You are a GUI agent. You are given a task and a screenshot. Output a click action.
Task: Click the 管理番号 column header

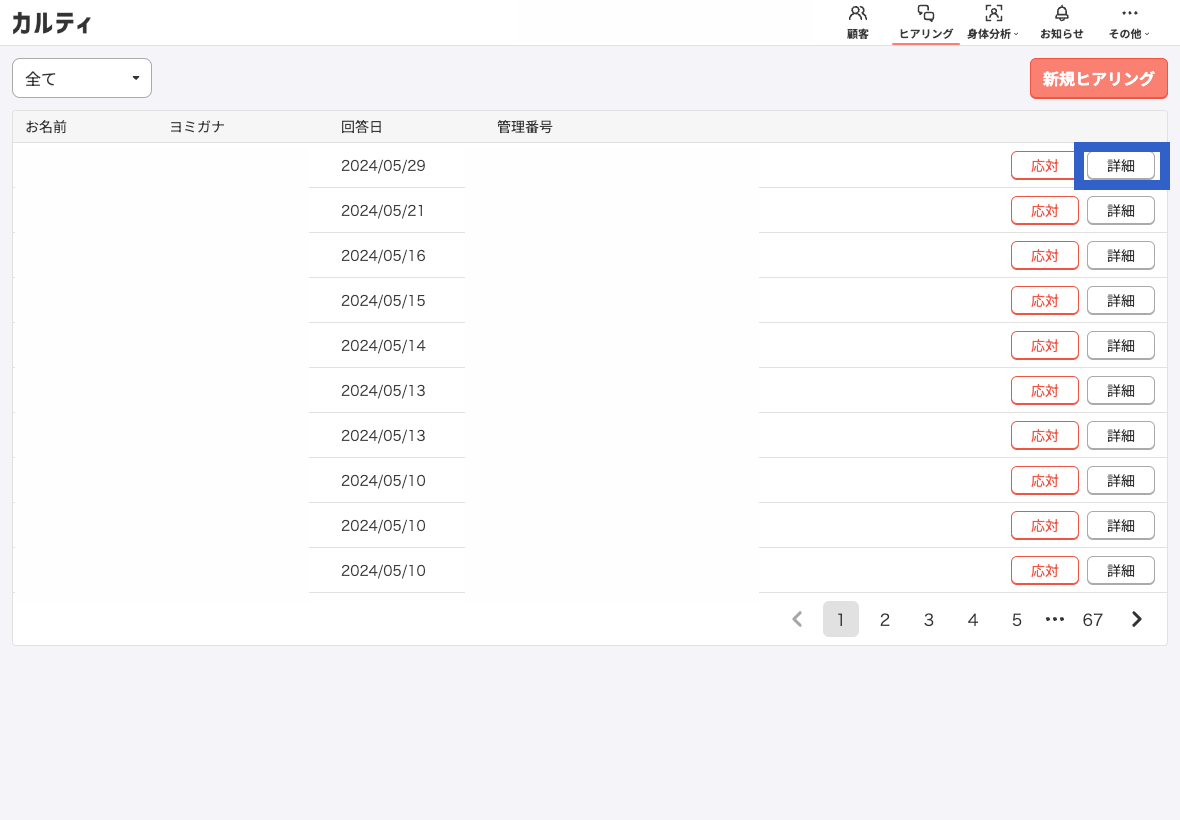pos(525,126)
